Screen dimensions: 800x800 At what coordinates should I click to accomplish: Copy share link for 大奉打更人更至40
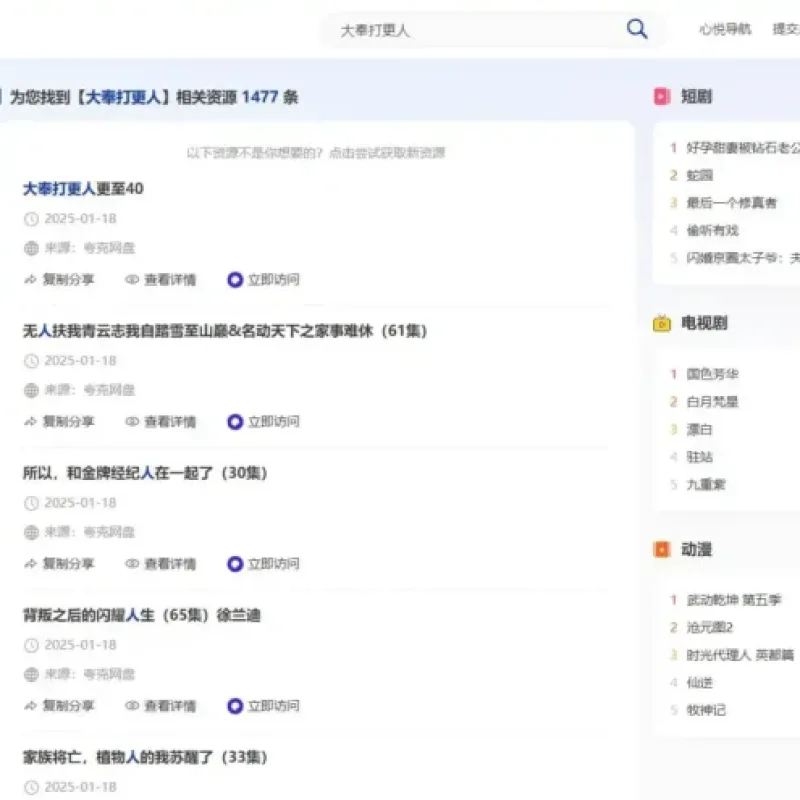pos(68,280)
